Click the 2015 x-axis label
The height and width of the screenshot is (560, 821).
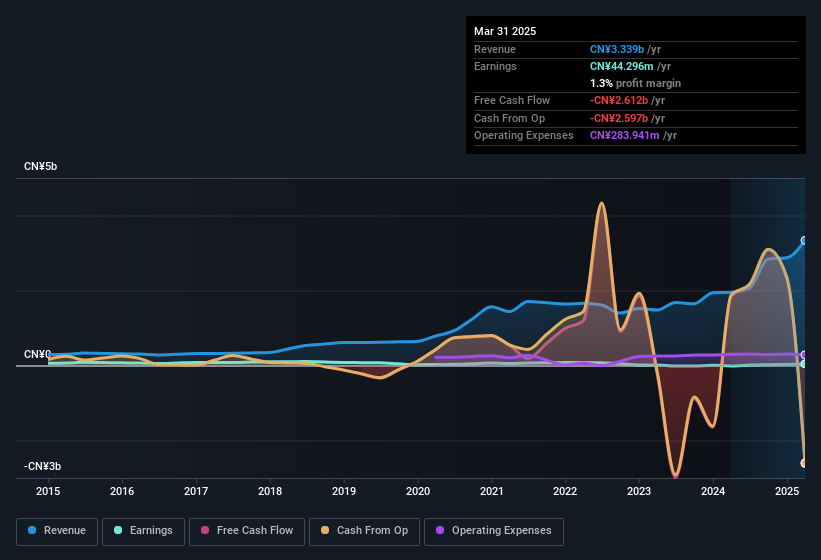[x=48, y=491]
